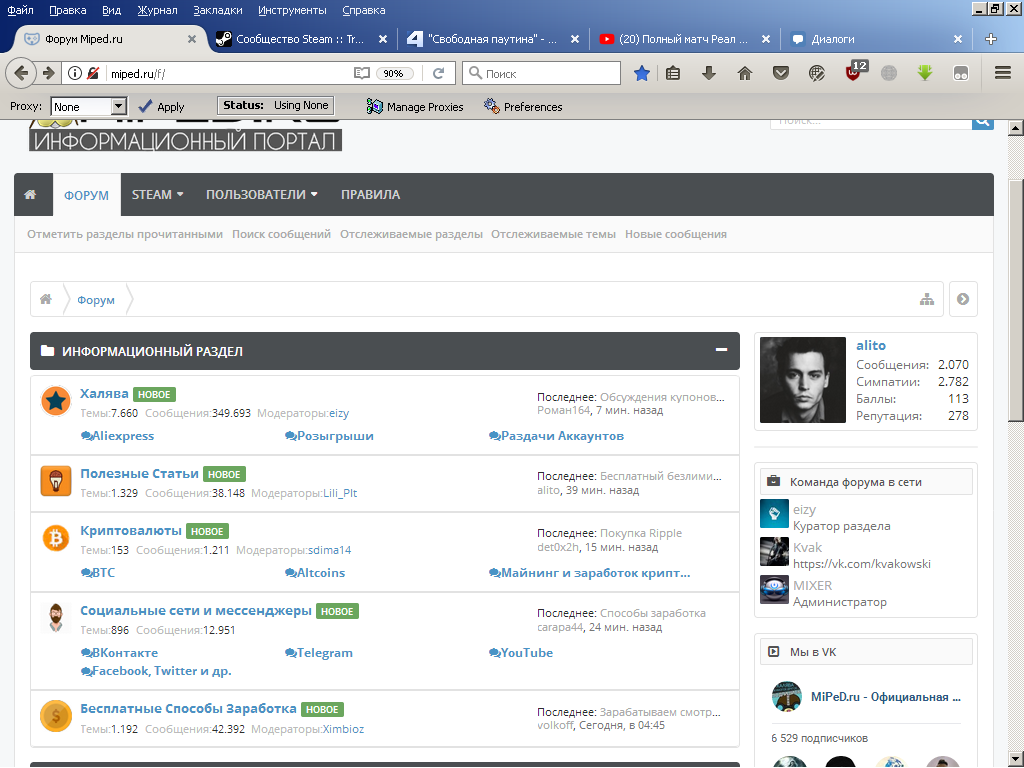Collapse the ИНФОРМАЦИОННЫЙ РАЗДЕЛ section
The height and width of the screenshot is (768, 1024).
pos(721,350)
